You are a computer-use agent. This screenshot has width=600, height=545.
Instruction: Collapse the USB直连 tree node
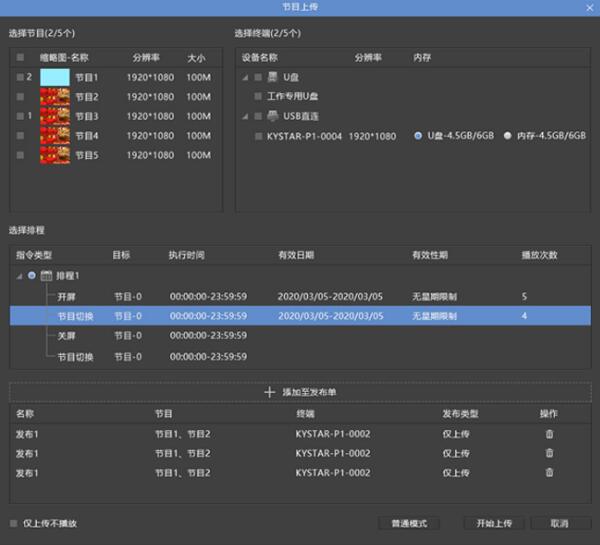pos(245,116)
